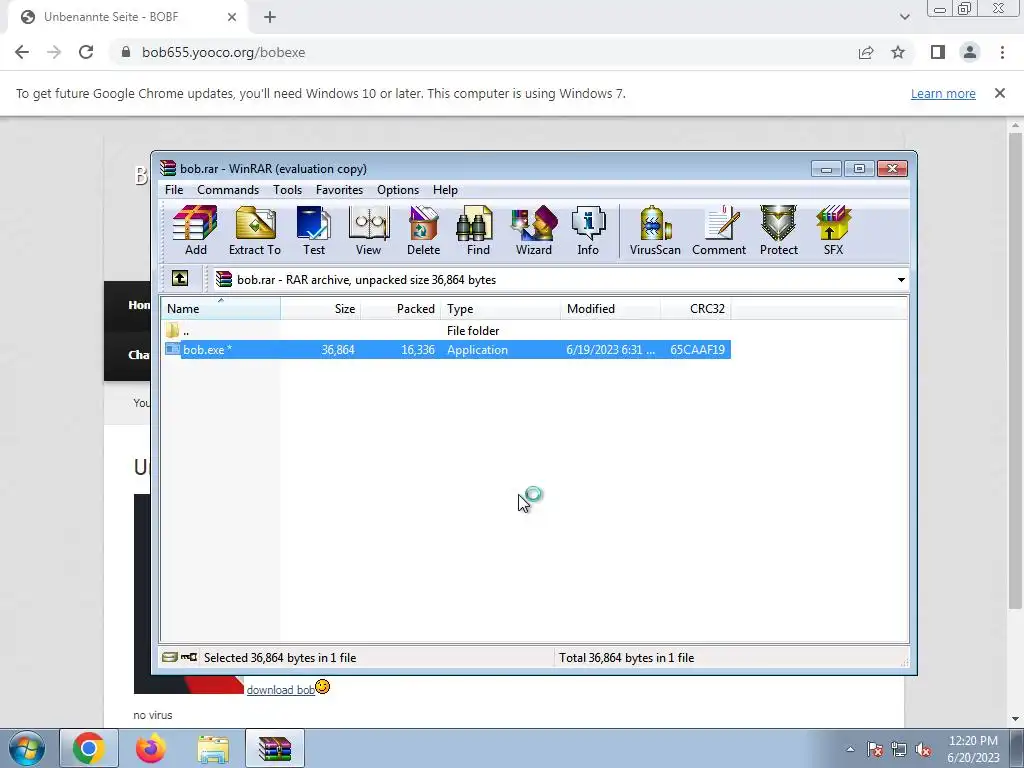Open the File menu in WinRAR

[174, 189]
